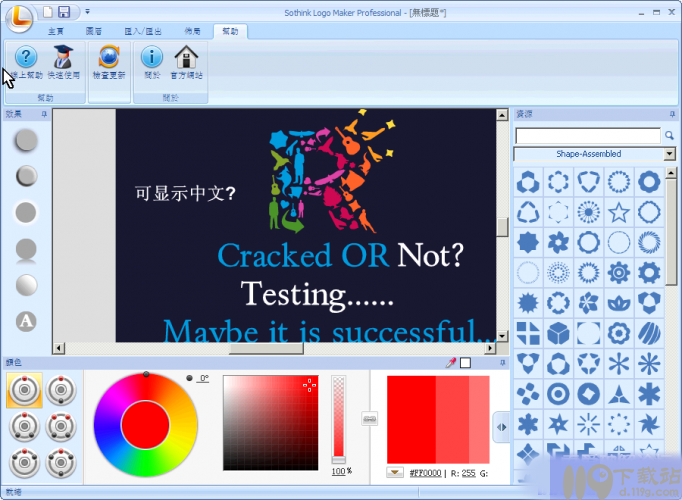Select the eyedropper color picker tool

tap(451, 362)
